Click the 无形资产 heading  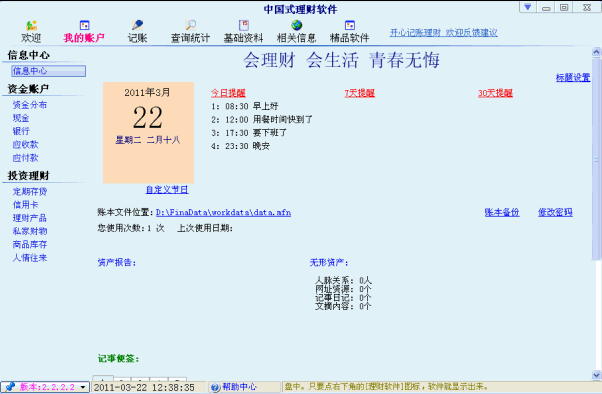point(329,263)
